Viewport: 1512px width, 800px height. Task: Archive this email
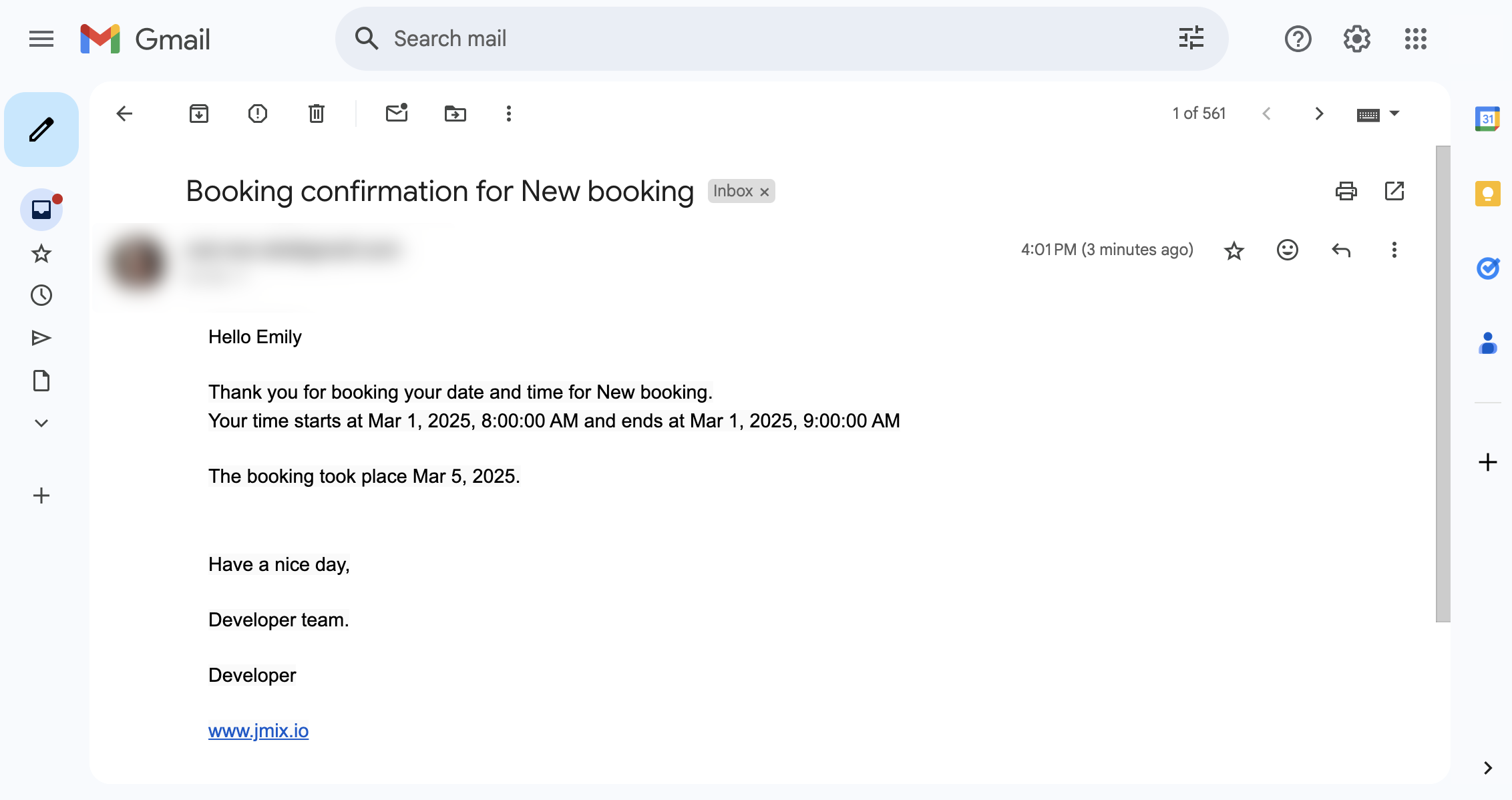(198, 114)
